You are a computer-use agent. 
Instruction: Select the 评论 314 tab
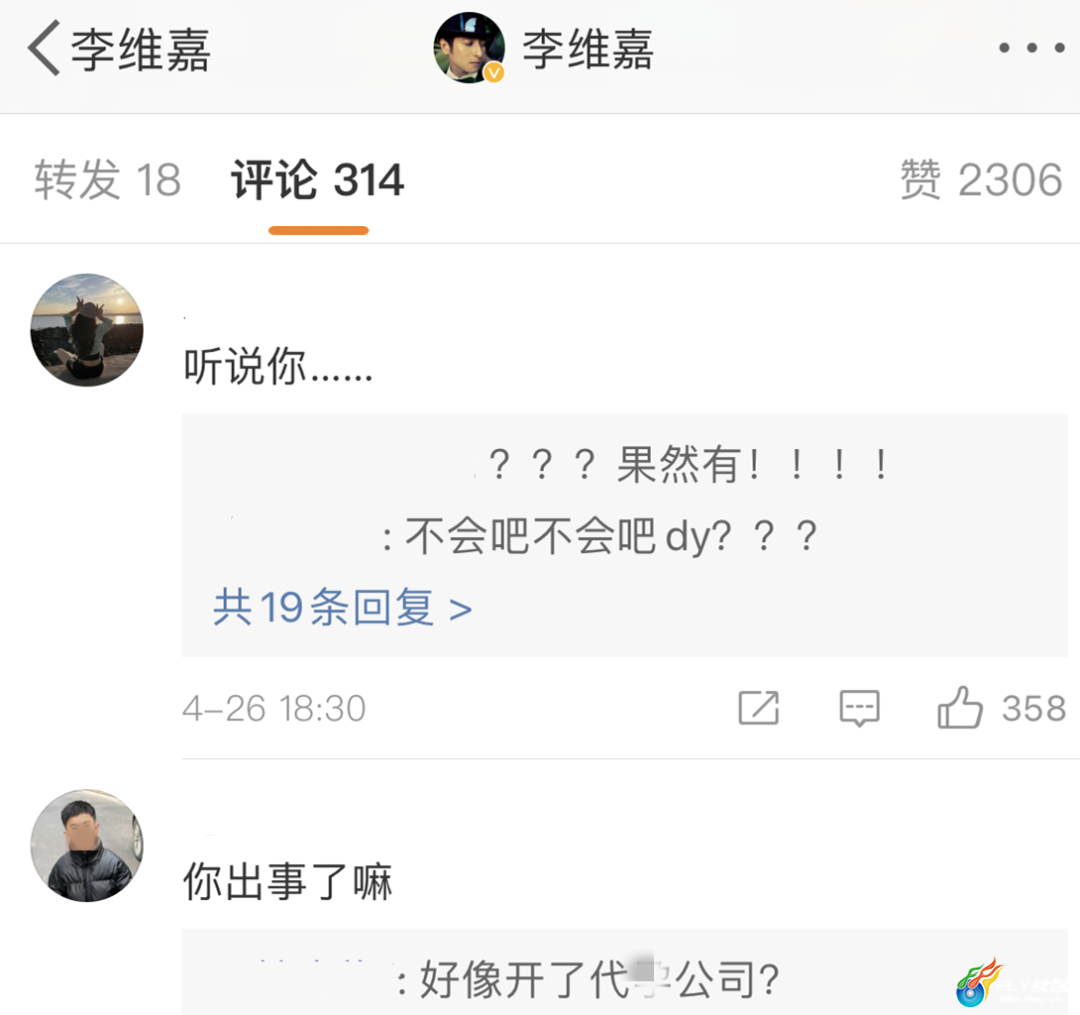point(318,180)
